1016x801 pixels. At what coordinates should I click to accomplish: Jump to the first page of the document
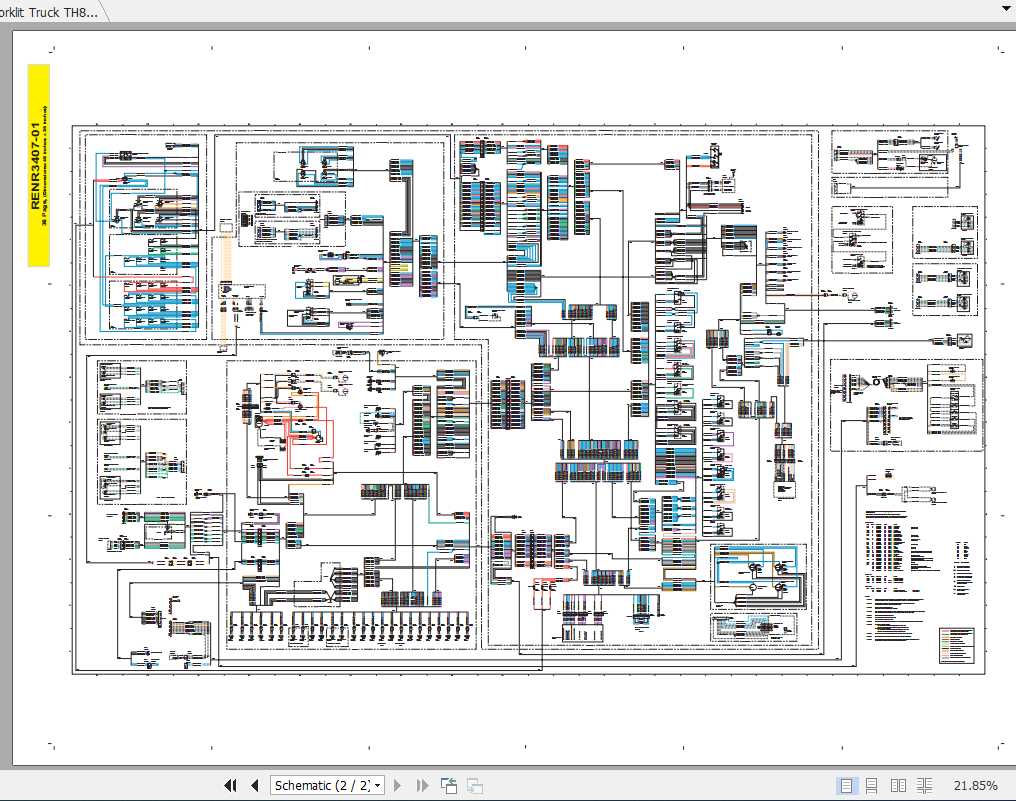click(x=230, y=785)
